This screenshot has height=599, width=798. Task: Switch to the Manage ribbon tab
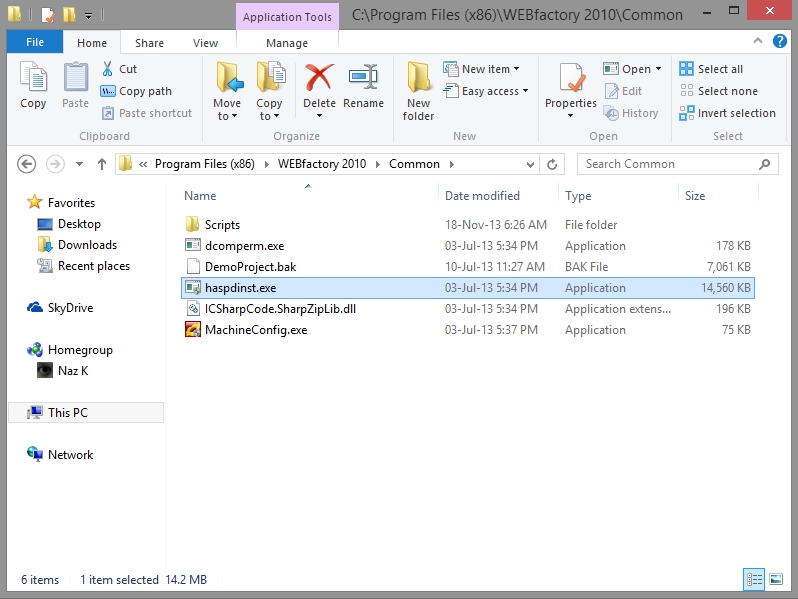287,43
